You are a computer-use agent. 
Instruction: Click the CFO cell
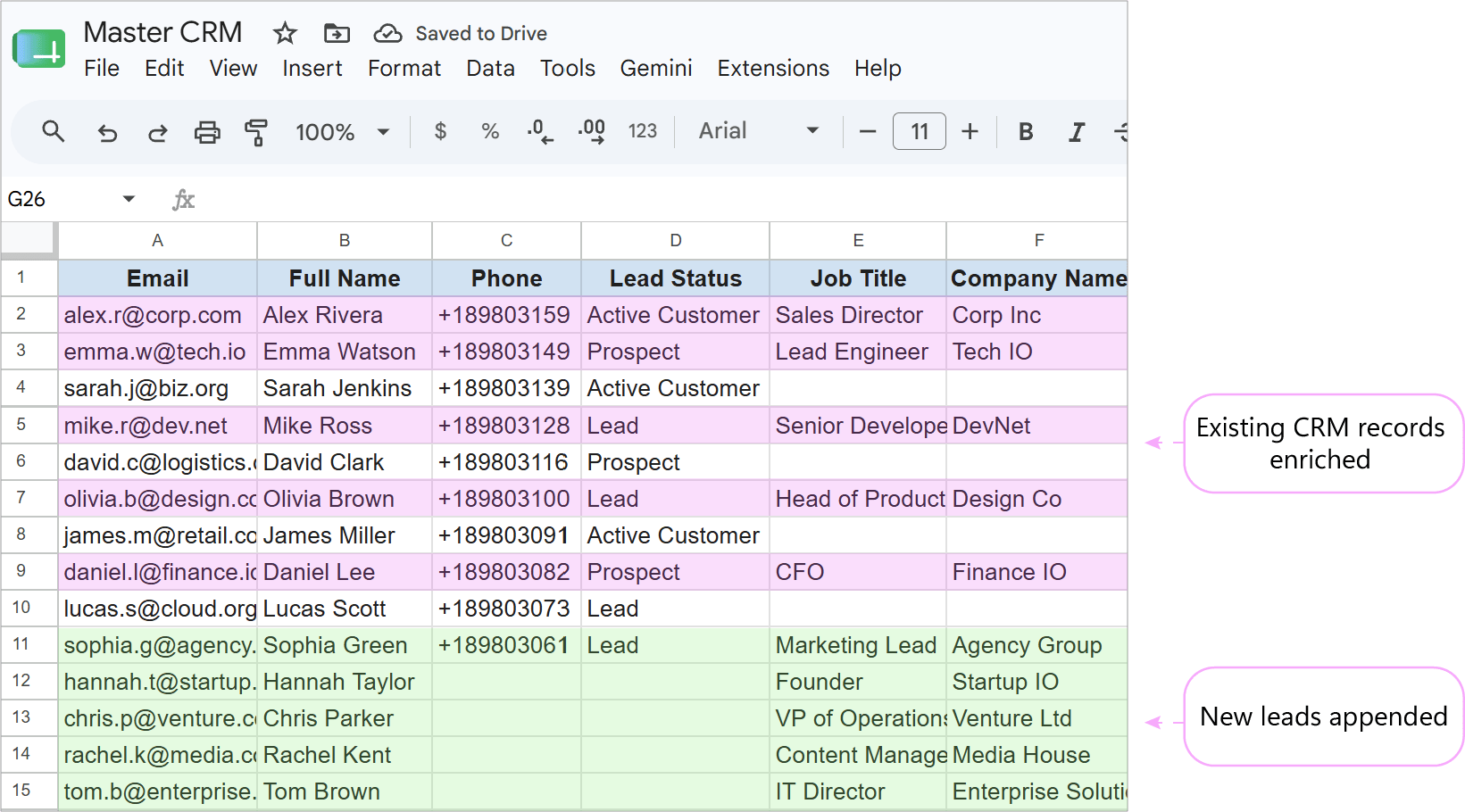coord(858,572)
